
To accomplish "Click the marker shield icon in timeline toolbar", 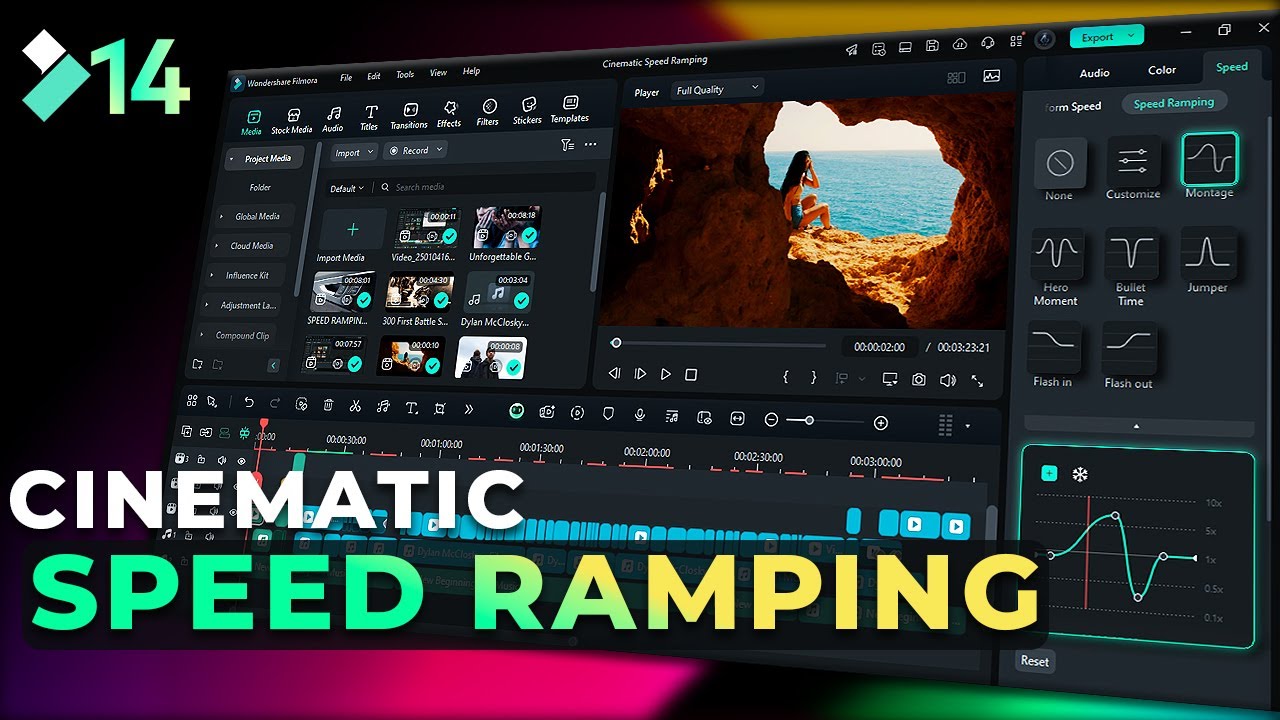I will pyautogui.click(x=608, y=413).
